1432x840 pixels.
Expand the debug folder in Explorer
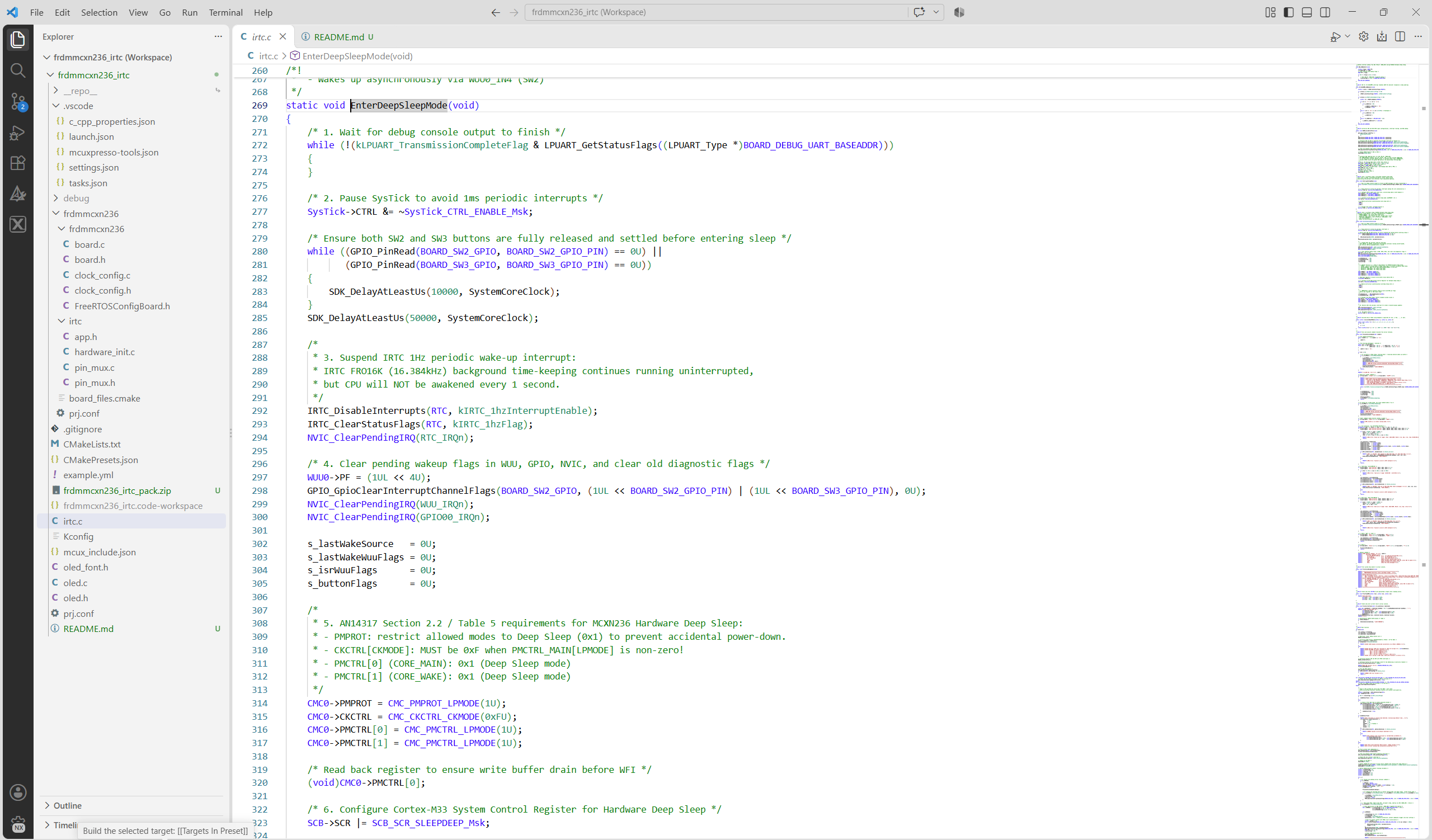click(76, 198)
